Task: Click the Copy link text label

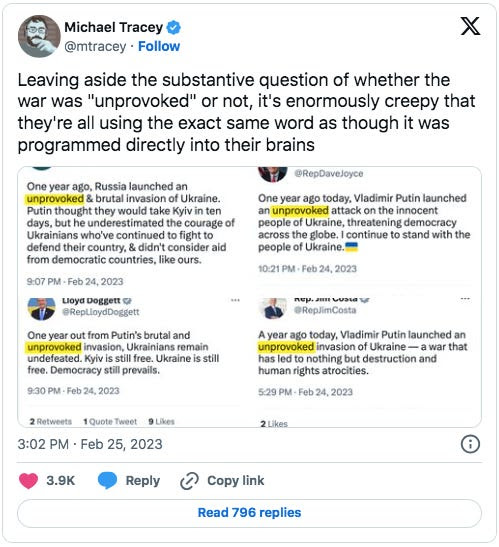Action: pyautogui.click(x=236, y=480)
